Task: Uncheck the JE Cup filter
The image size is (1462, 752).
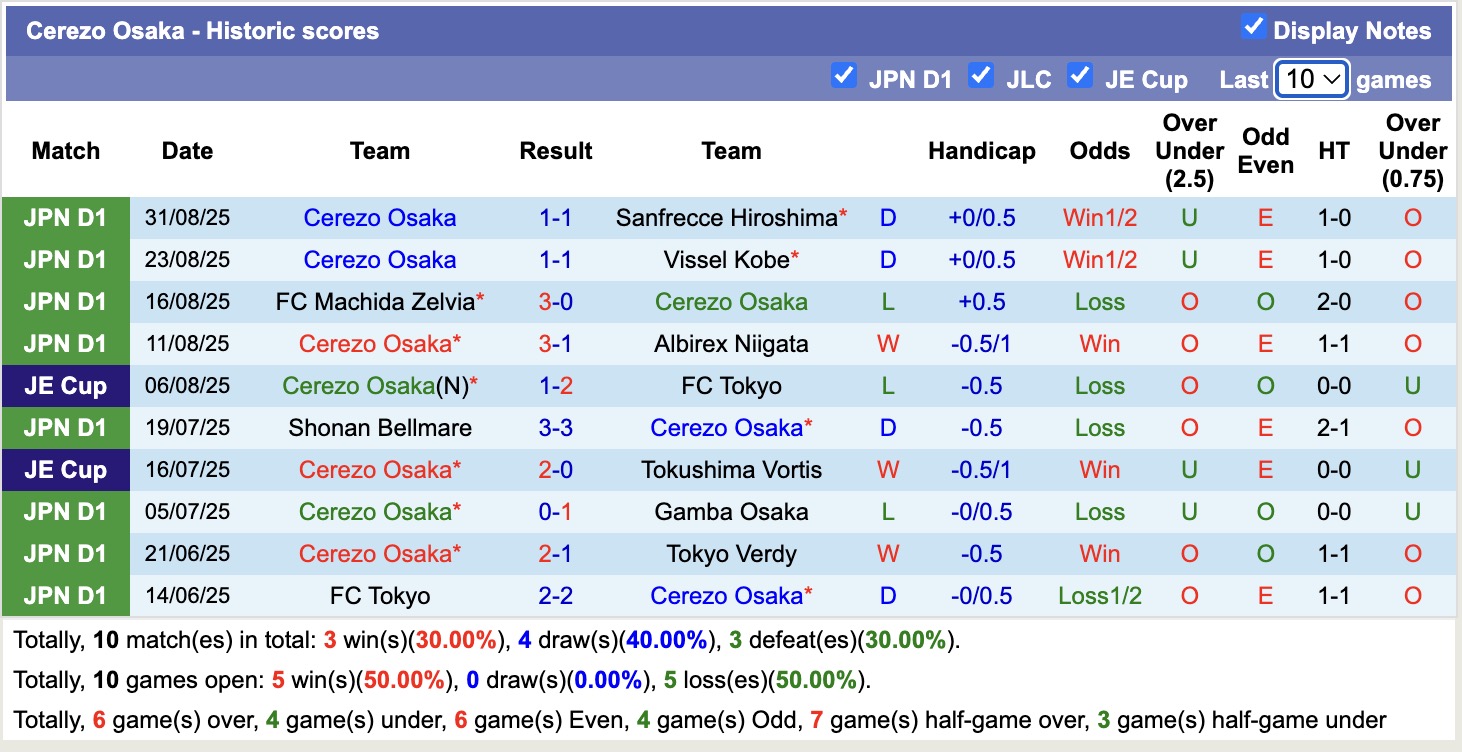Action: point(1080,75)
